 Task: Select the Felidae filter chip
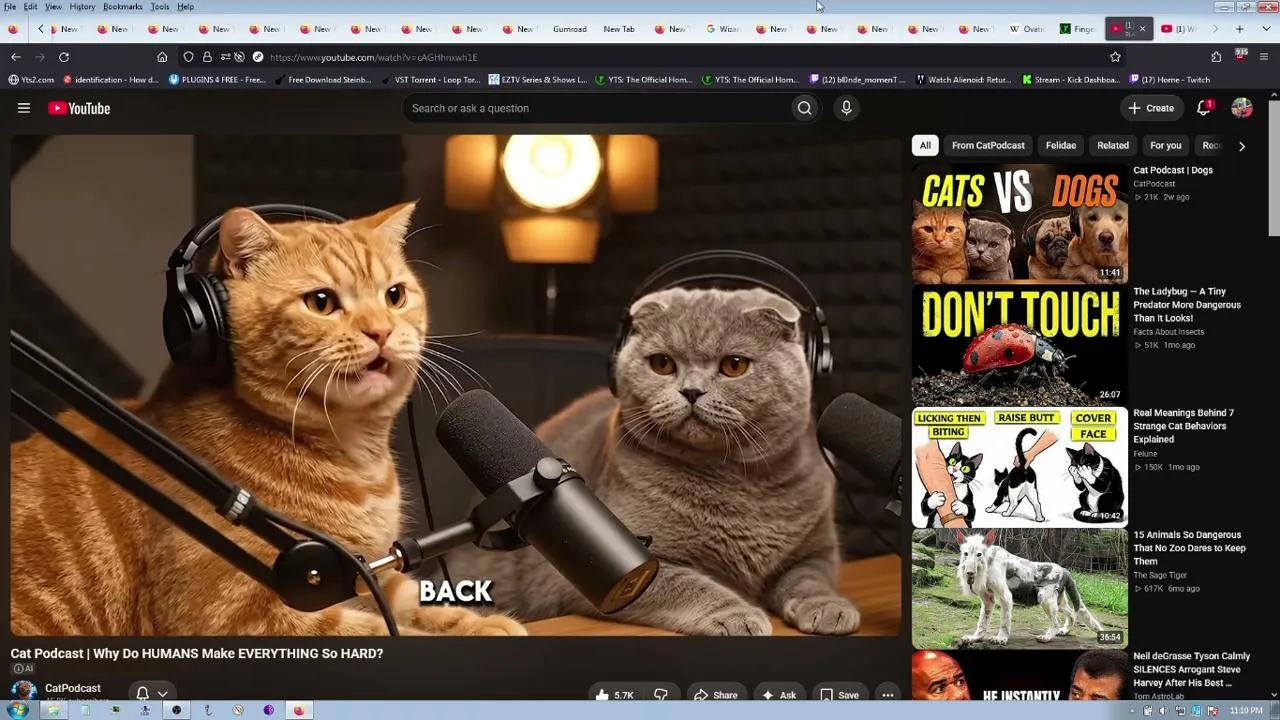pyautogui.click(x=1061, y=146)
